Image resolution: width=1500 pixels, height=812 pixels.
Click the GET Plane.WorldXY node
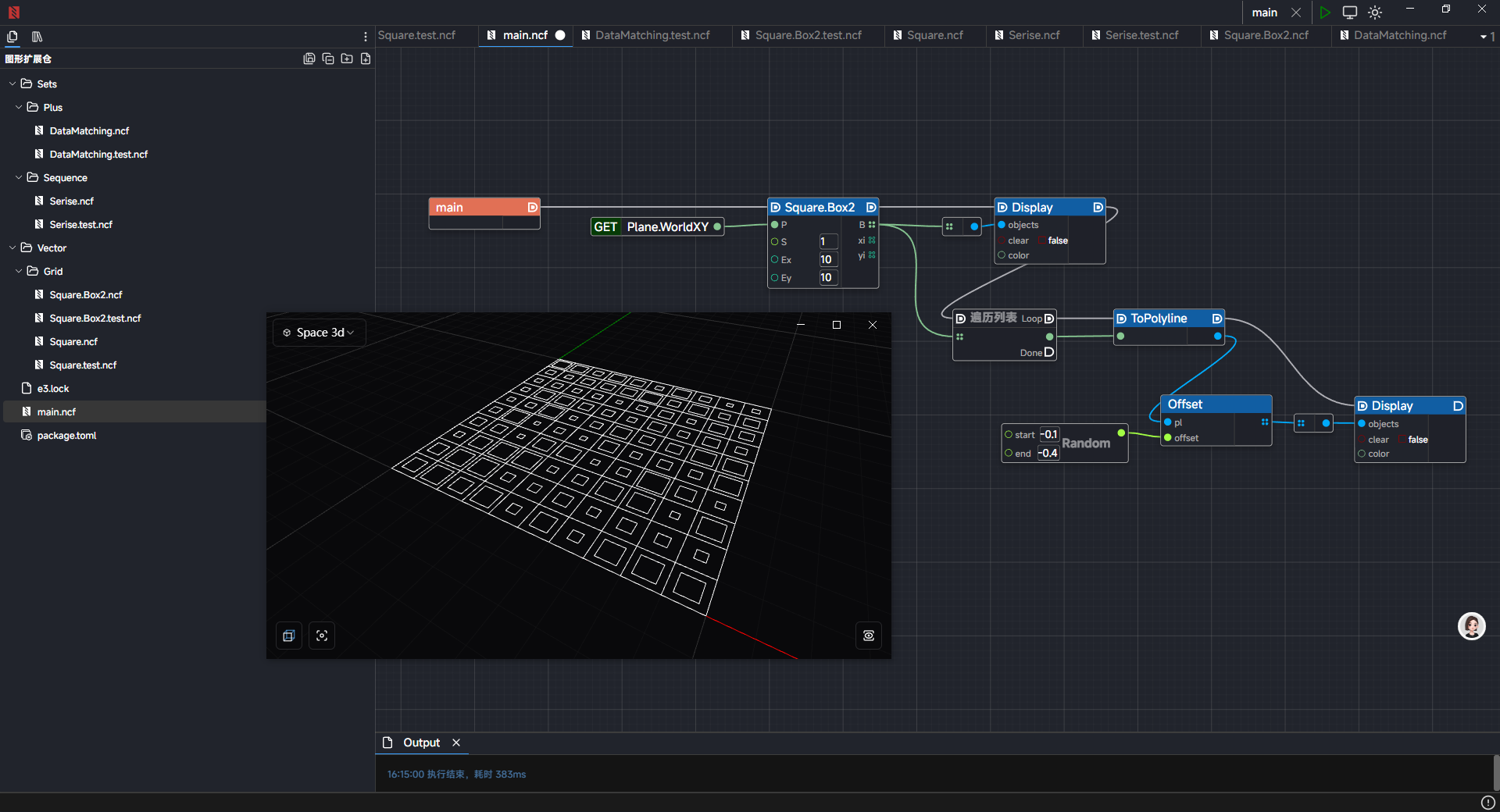(656, 227)
